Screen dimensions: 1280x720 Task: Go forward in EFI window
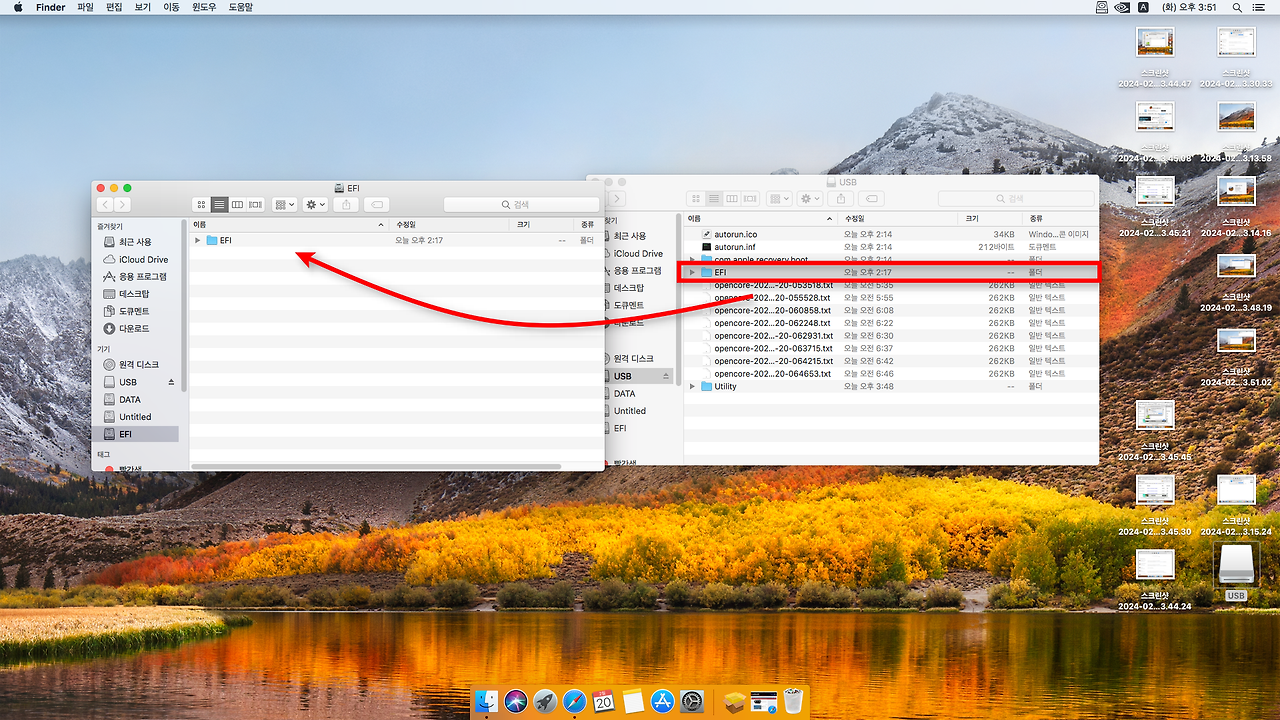coord(122,204)
